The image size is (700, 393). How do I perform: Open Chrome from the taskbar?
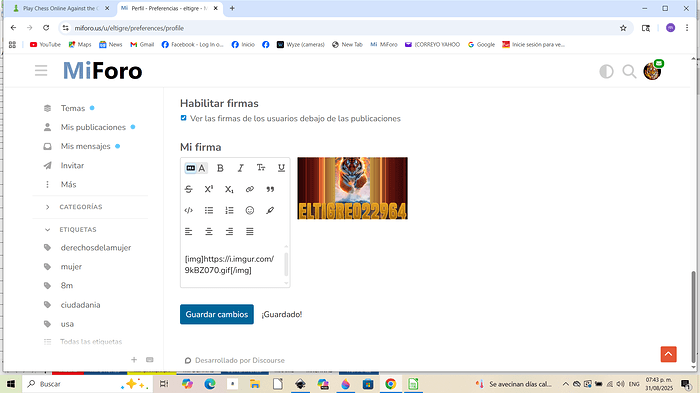[391, 384]
